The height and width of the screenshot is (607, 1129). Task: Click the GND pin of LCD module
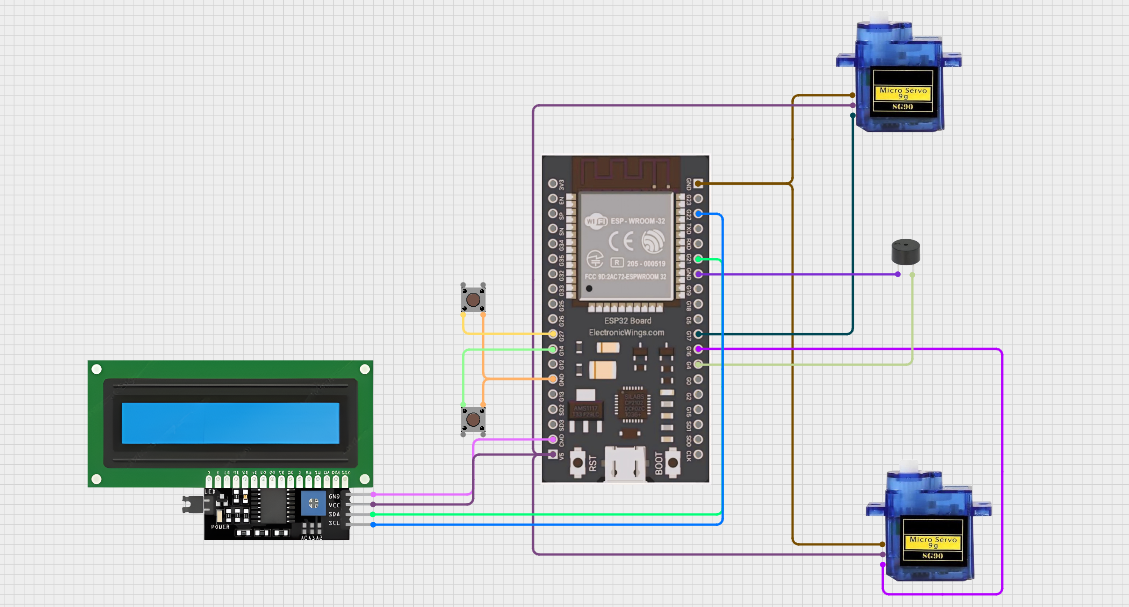pyautogui.click(x=348, y=496)
